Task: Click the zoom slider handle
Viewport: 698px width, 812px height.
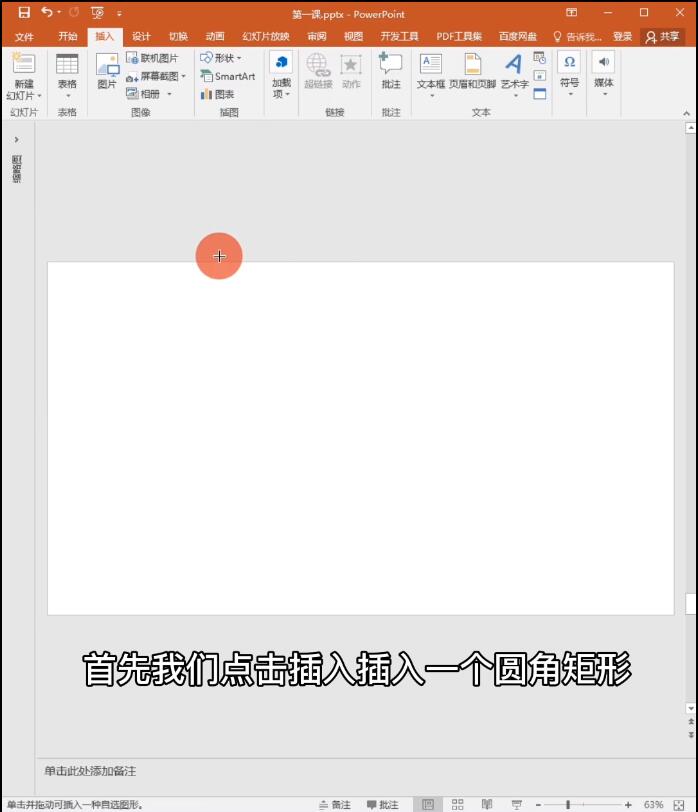Action: pos(568,805)
